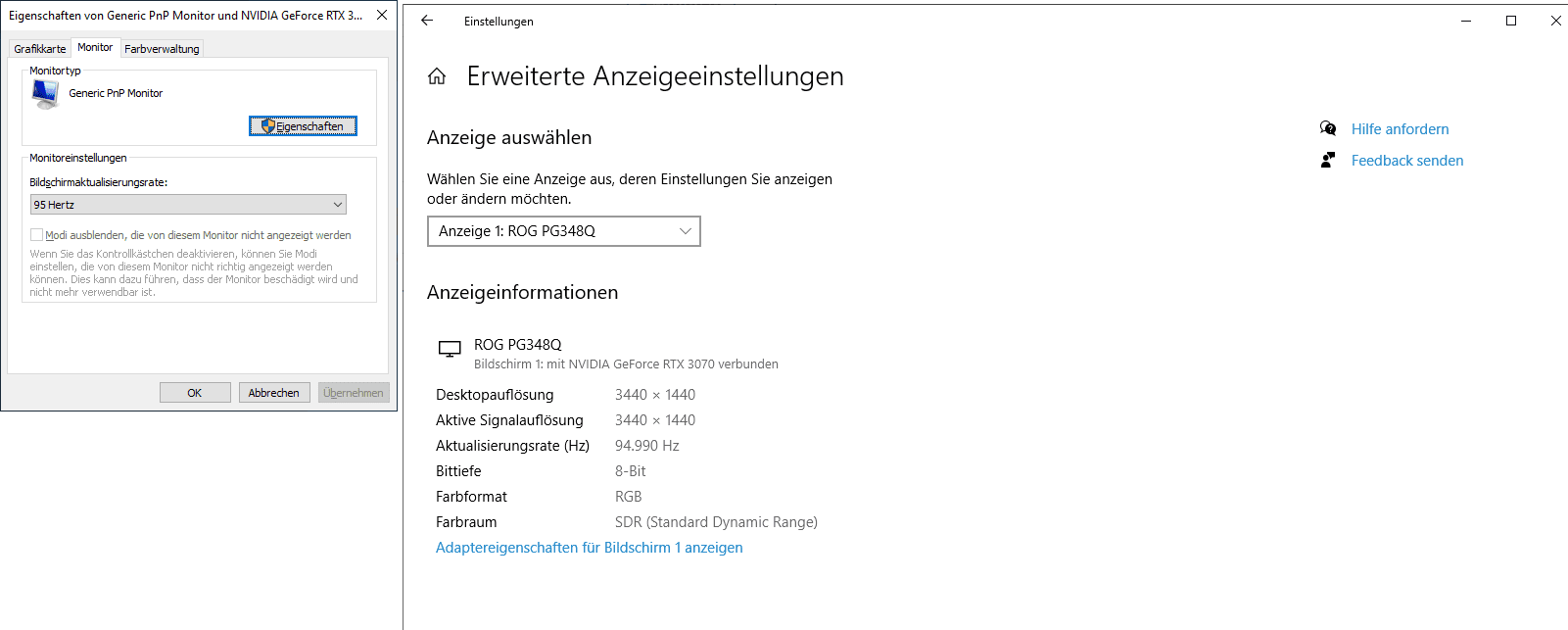
Task: Minimize the Einstellungen window
Action: click(x=1466, y=21)
